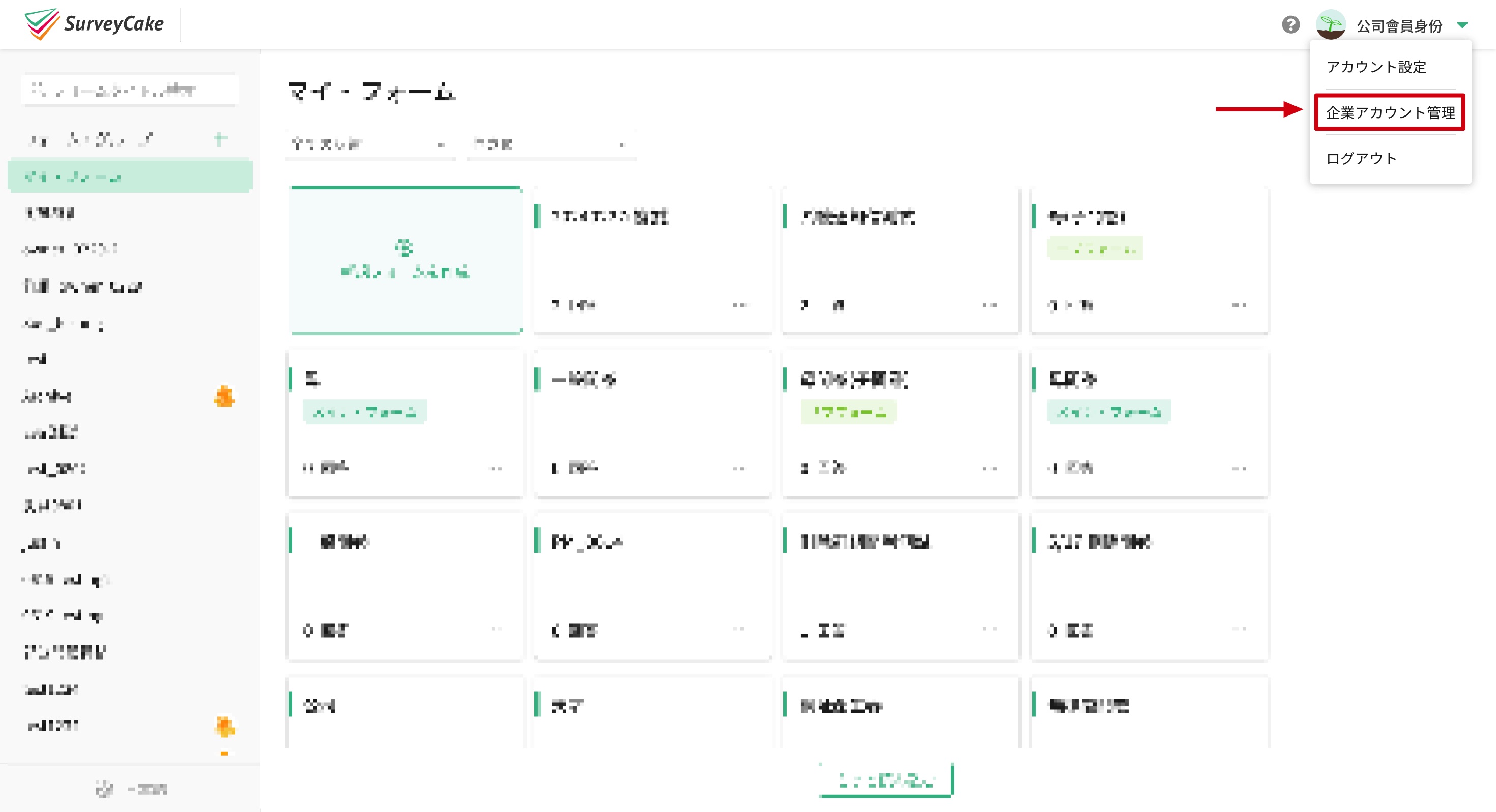Click the 公司會員身份 account name
The width and height of the screenshot is (1496, 812).
click(1399, 25)
